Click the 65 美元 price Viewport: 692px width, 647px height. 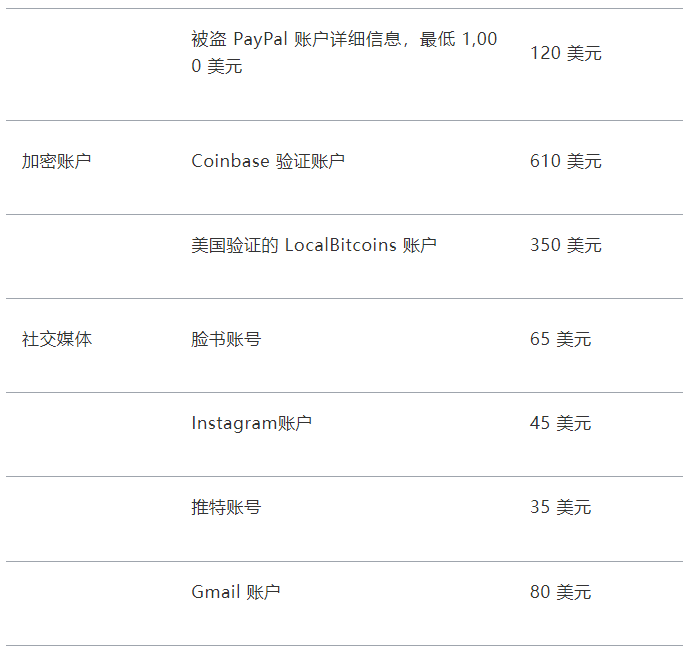pos(560,339)
